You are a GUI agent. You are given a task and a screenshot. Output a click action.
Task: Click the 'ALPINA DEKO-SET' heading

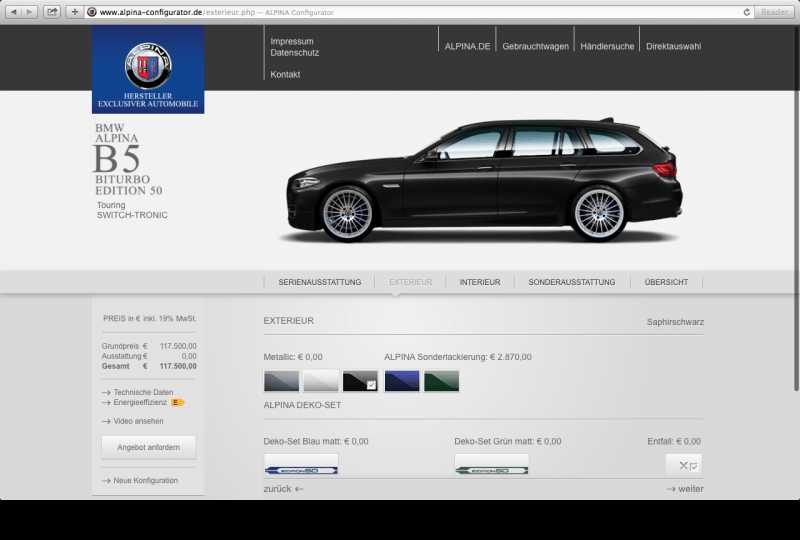point(302,405)
